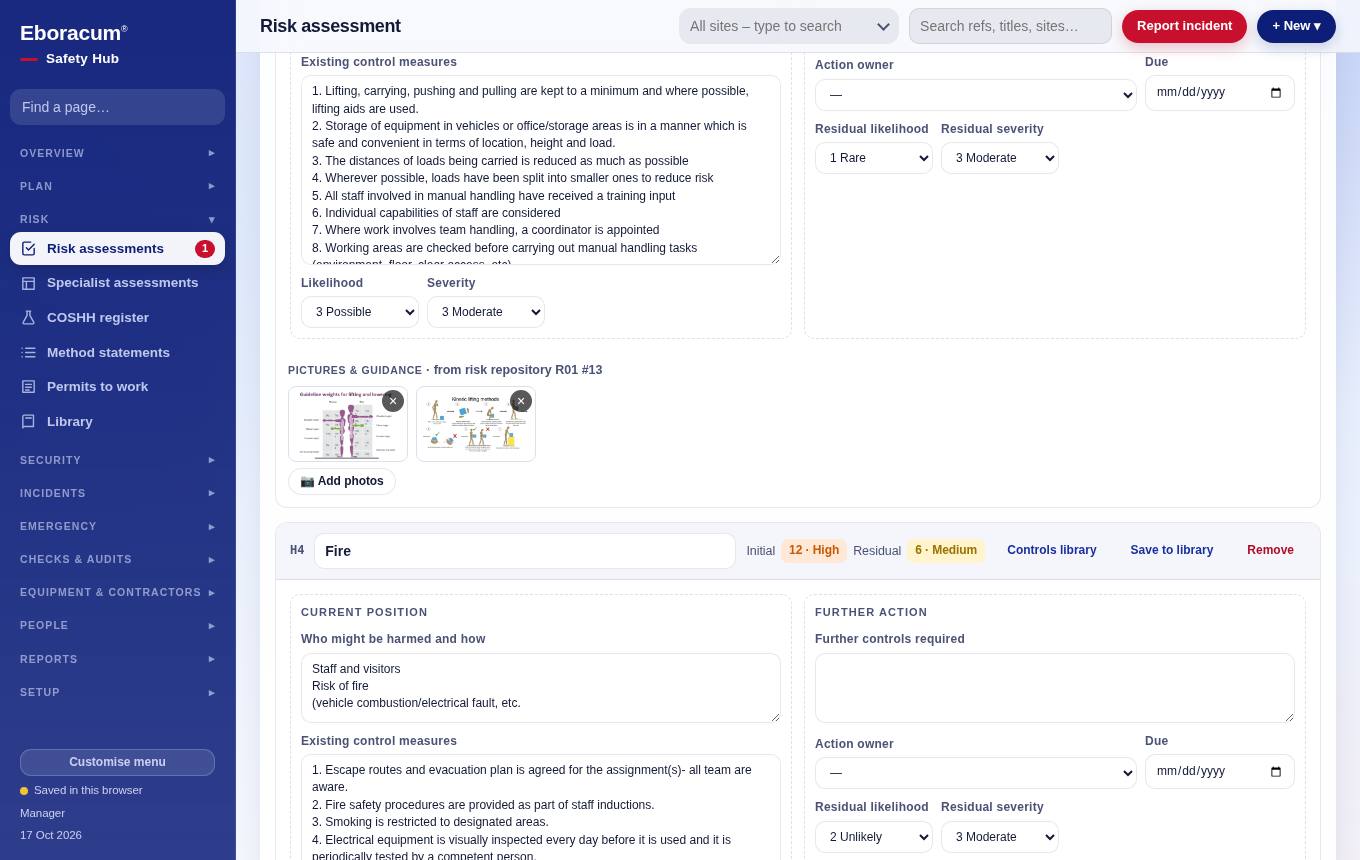The image size is (1360, 860).
Task: Click the Library book icon
Action: (28, 421)
